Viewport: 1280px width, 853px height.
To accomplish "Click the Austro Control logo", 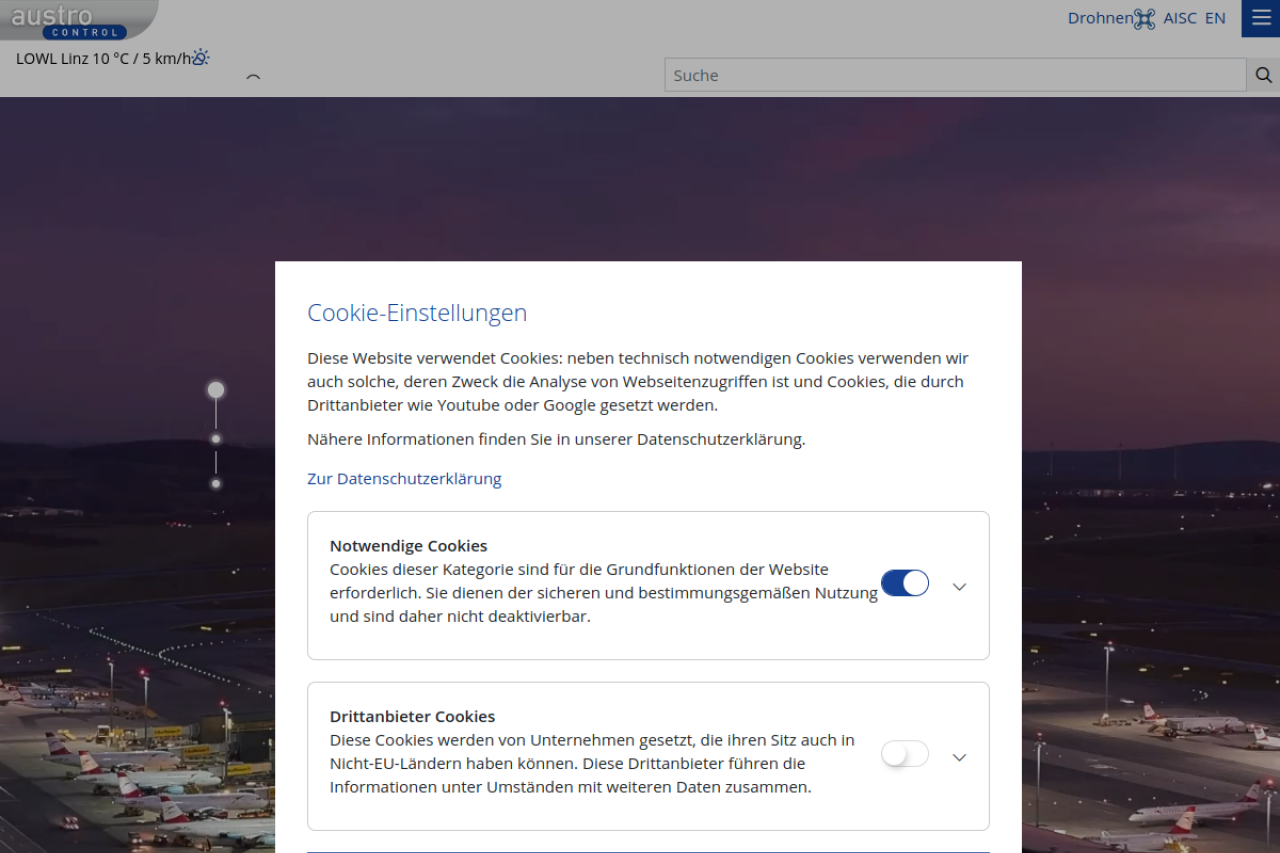I will click(x=70, y=19).
